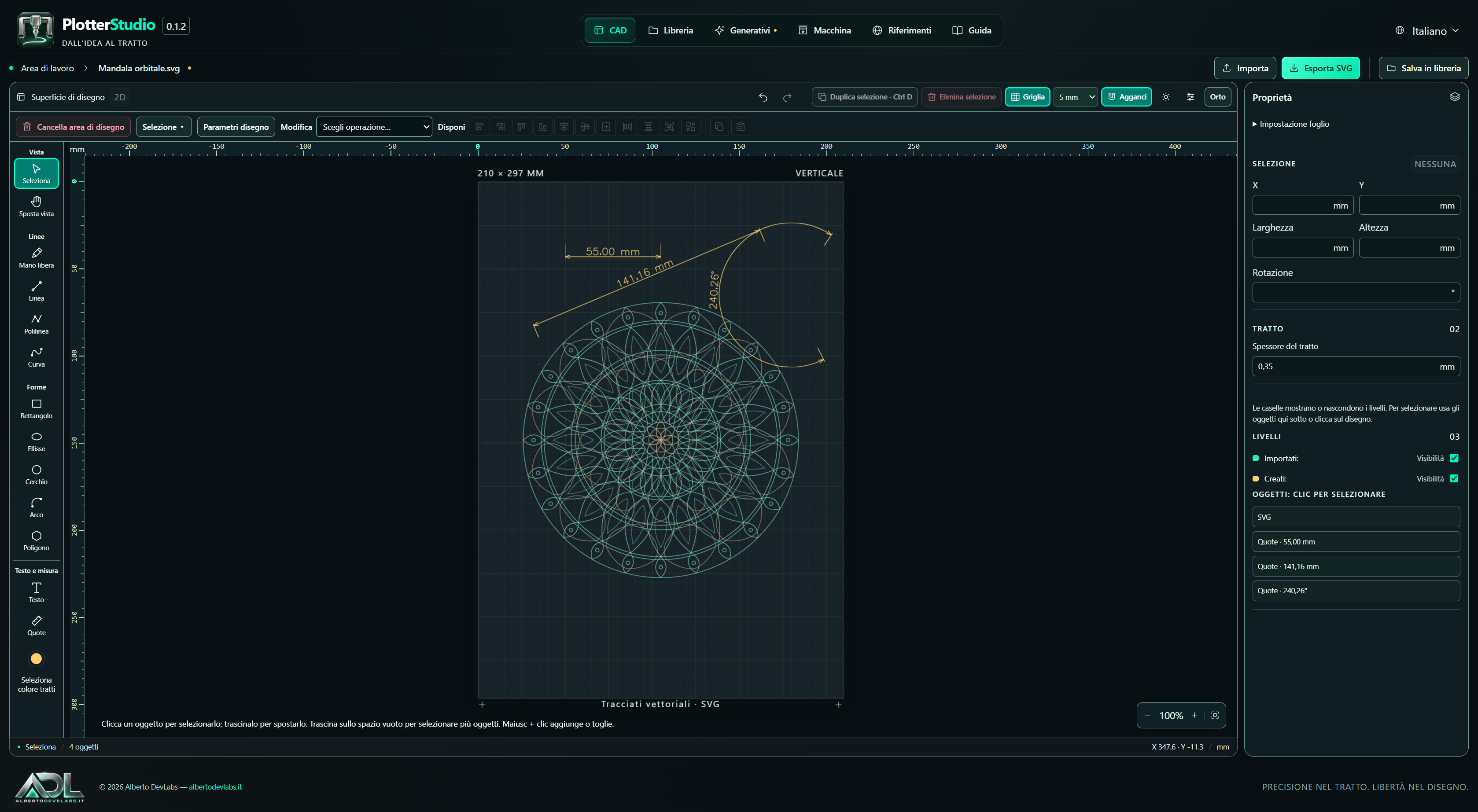The width and height of the screenshot is (1478, 812).
Task: Click the layers icon in Proprietà panel
Action: pos(1455,97)
